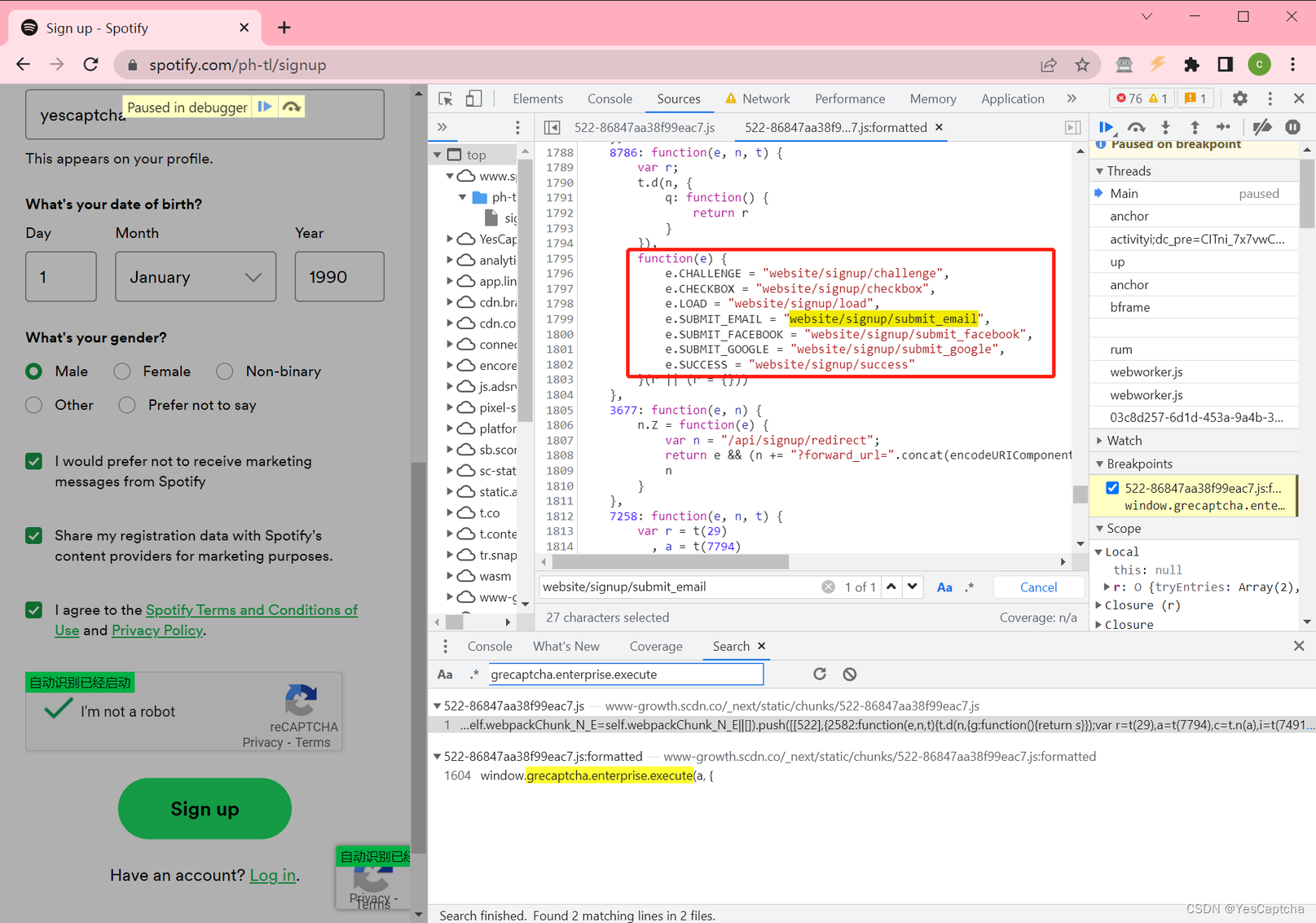
Task: Hide the debugger sidebar pane
Action: [1072, 127]
